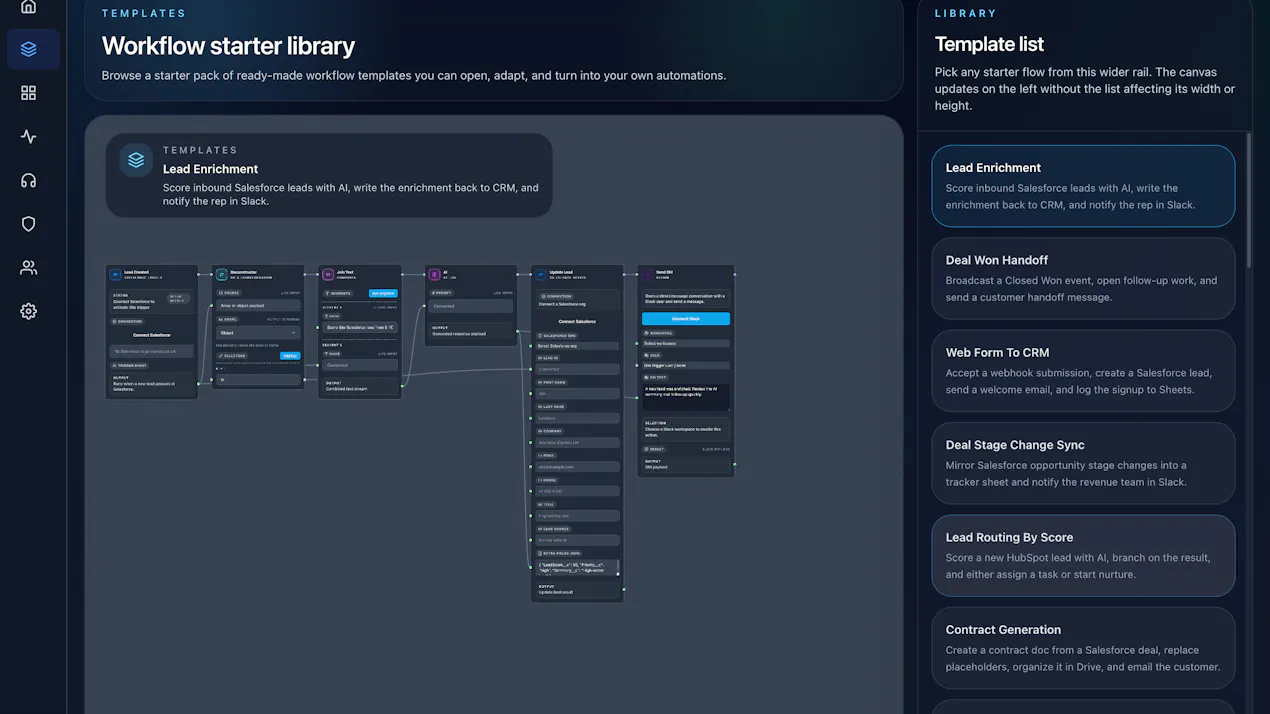Image resolution: width=1270 pixels, height=714 pixels.
Task: Select the Contract Generation template
Action: click(1083, 648)
